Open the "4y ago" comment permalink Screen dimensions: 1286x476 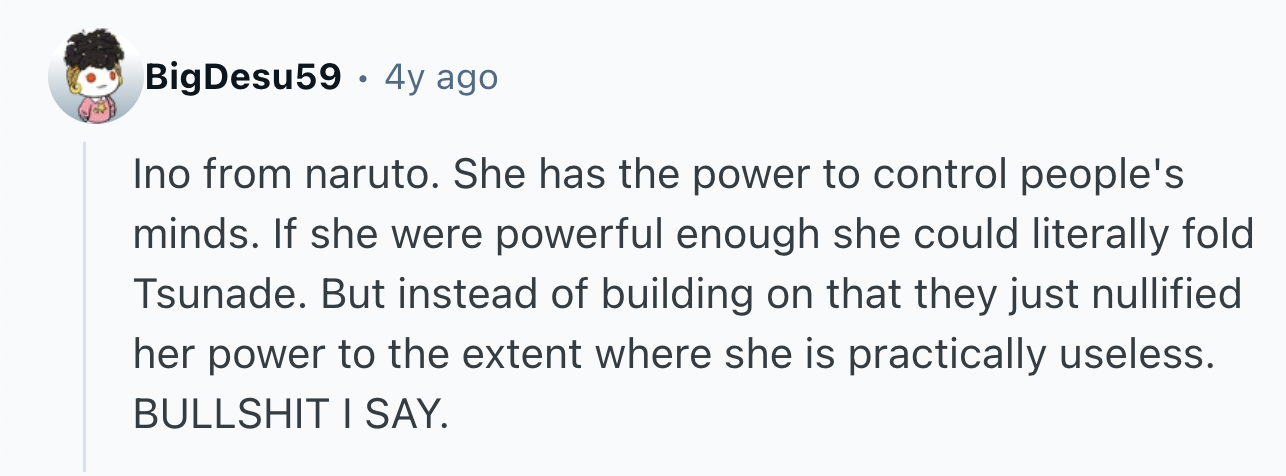click(x=441, y=78)
